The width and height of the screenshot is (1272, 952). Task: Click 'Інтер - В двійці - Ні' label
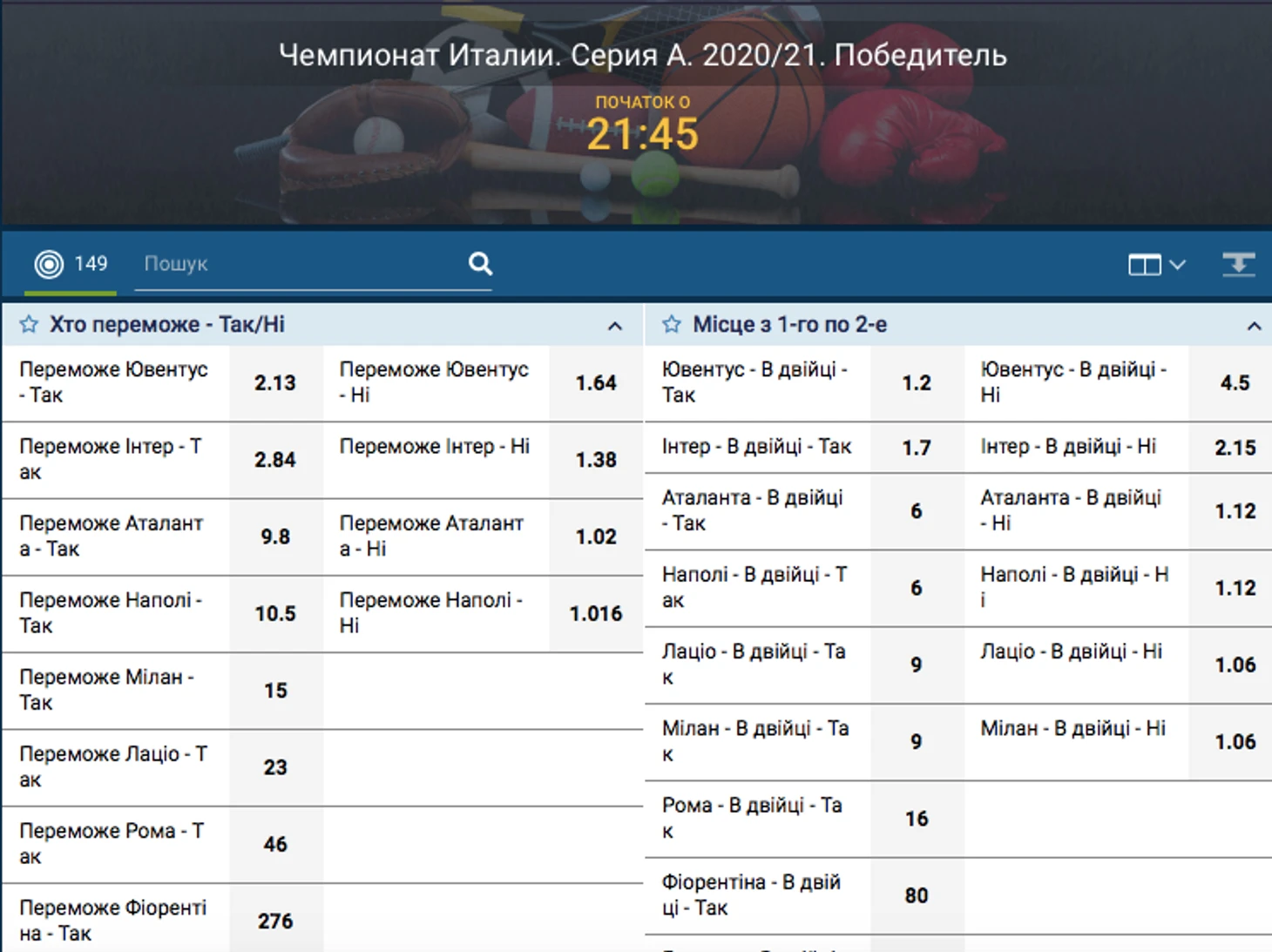click(x=1068, y=447)
